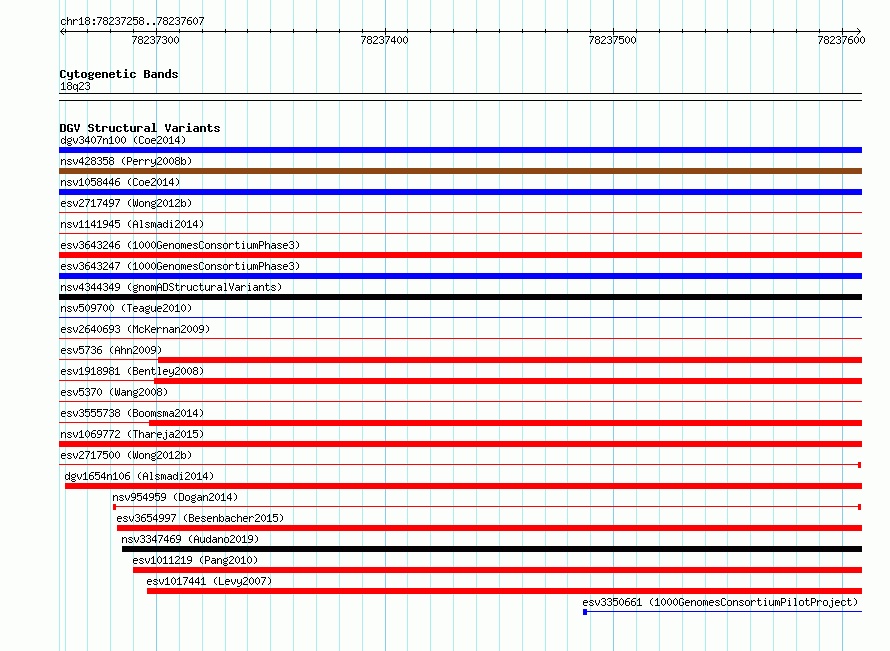Open the nsv509700 (Teague2010) label

click(126, 308)
